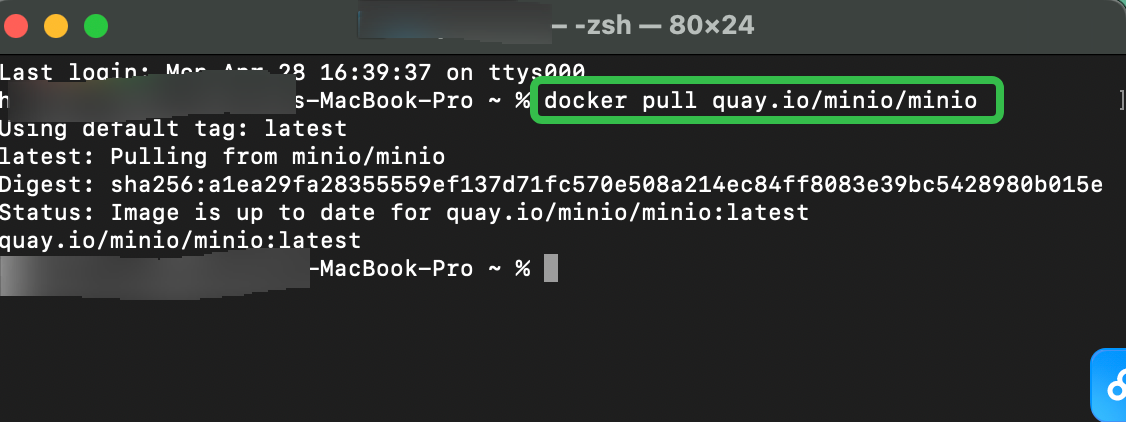Click the blurred hostname on the last prompt
1126x422 pixels.
point(154,270)
